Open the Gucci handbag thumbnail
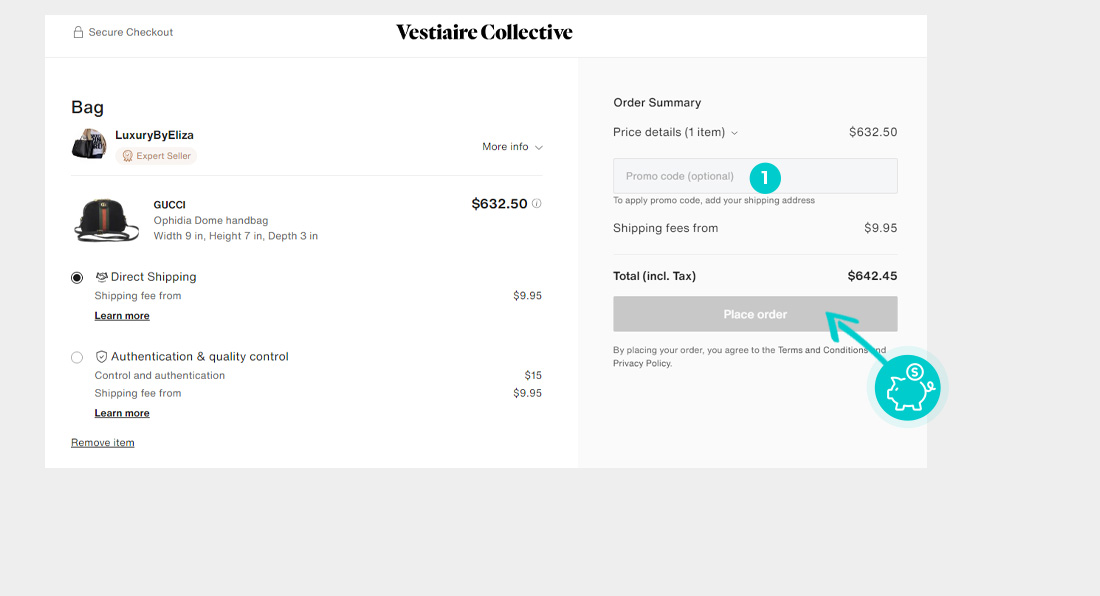 [x=106, y=220]
